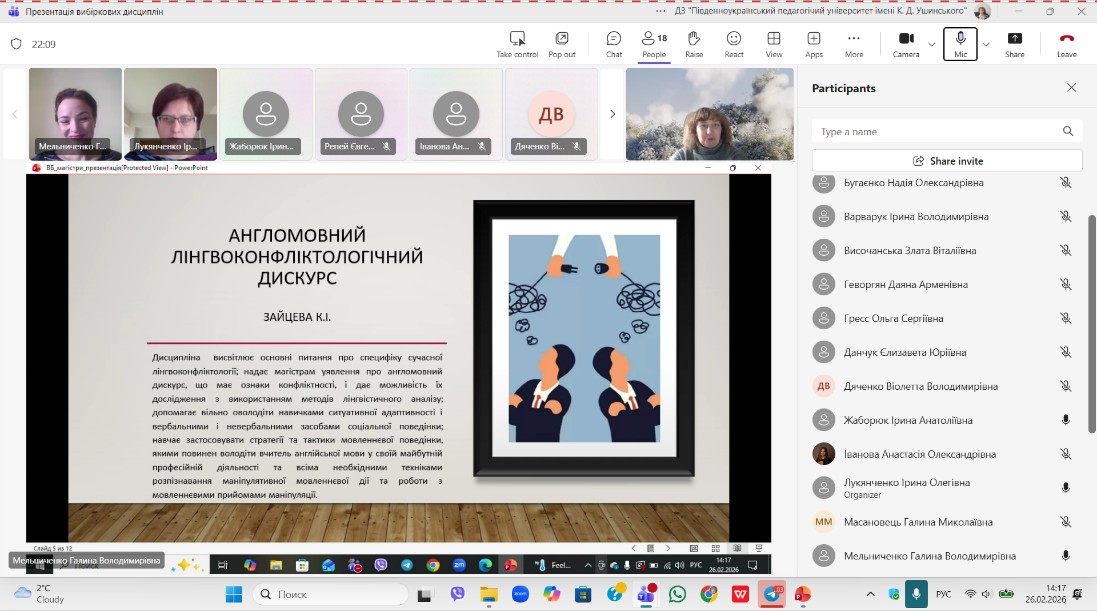The height and width of the screenshot is (611, 1097).
Task: Toggle the People participants panel
Action: click(654, 43)
